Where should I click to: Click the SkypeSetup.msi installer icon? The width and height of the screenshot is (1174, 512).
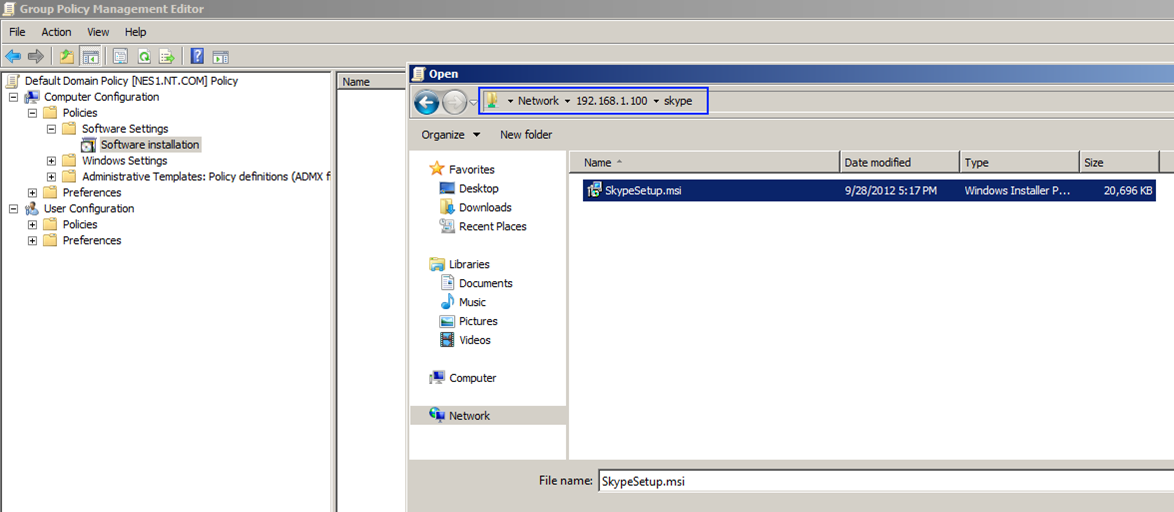(x=594, y=190)
